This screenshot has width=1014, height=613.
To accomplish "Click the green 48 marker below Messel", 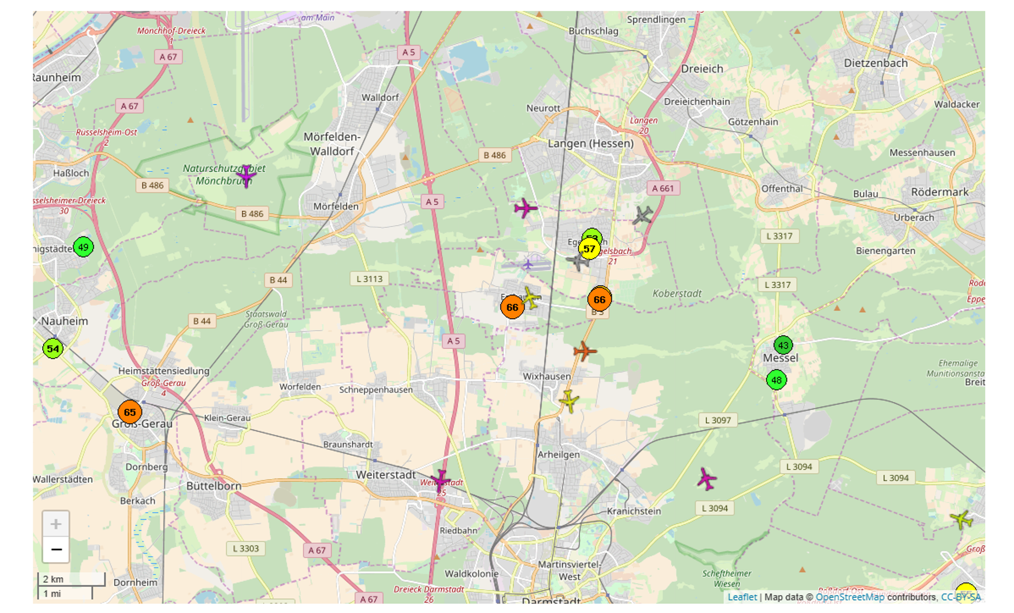I will coord(776,380).
